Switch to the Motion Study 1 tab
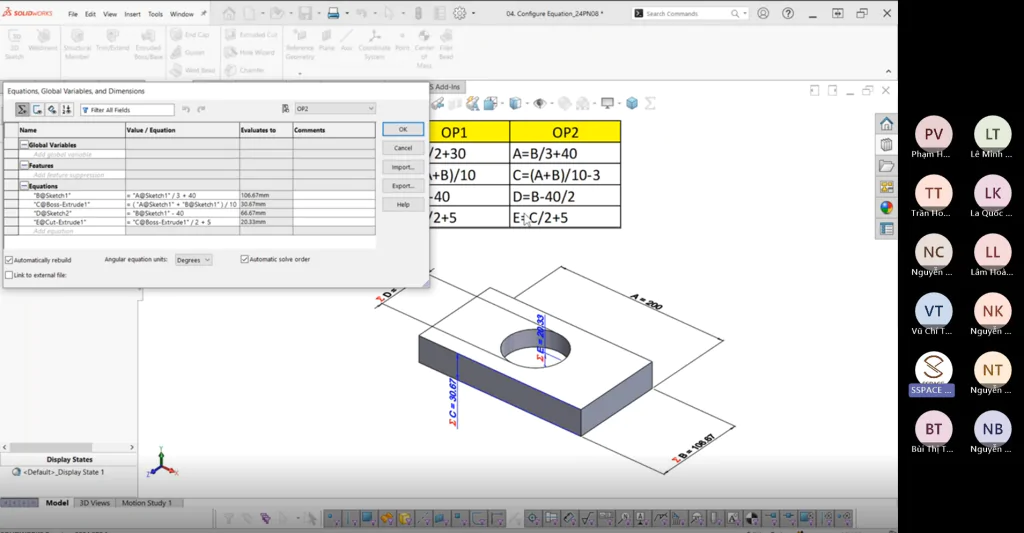1024x533 pixels. [146, 503]
